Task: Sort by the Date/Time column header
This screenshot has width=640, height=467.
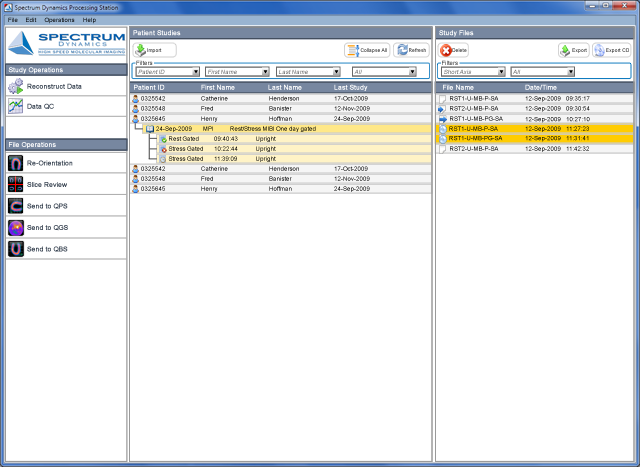Action: pos(540,87)
